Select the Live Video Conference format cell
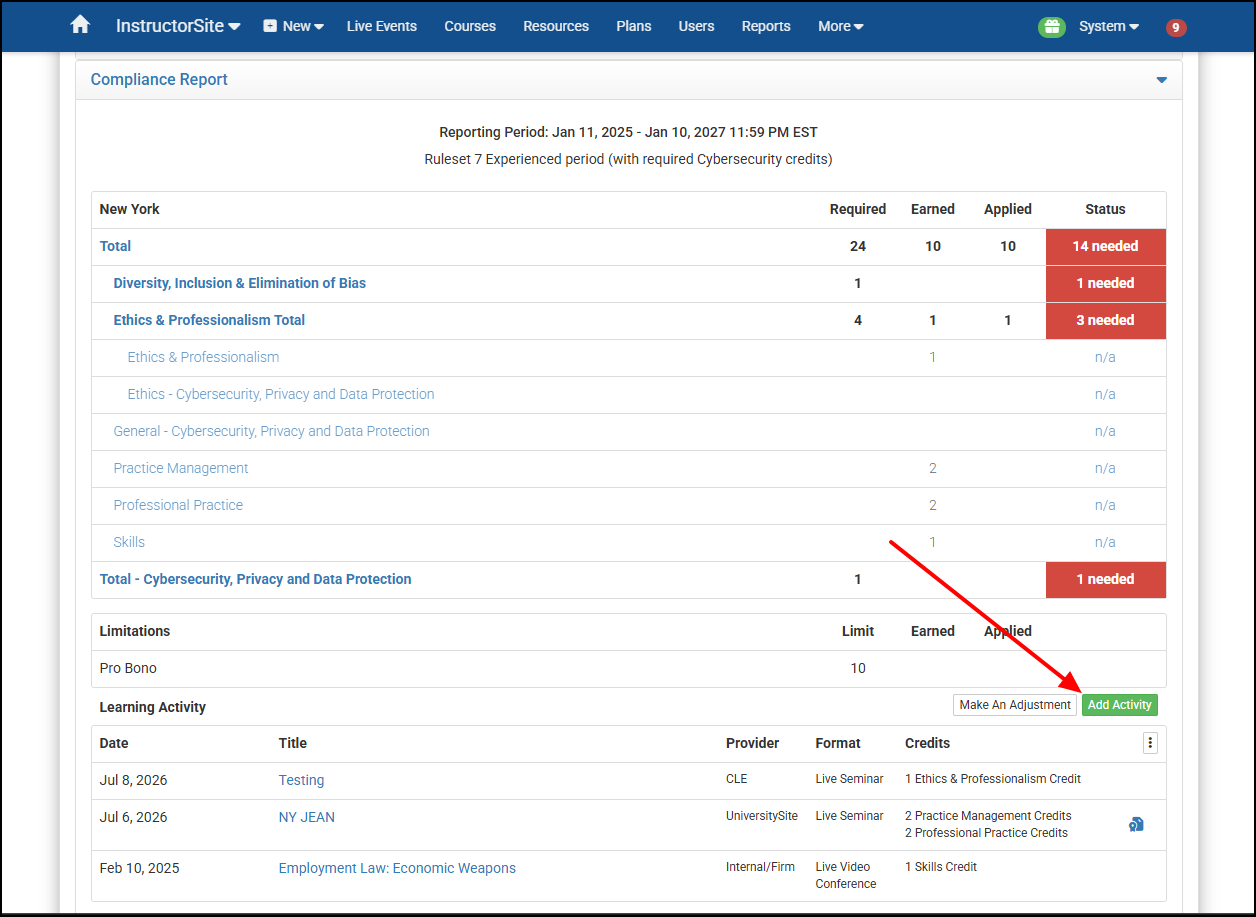This screenshot has width=1256, height=917. click(x=846, y=875)
